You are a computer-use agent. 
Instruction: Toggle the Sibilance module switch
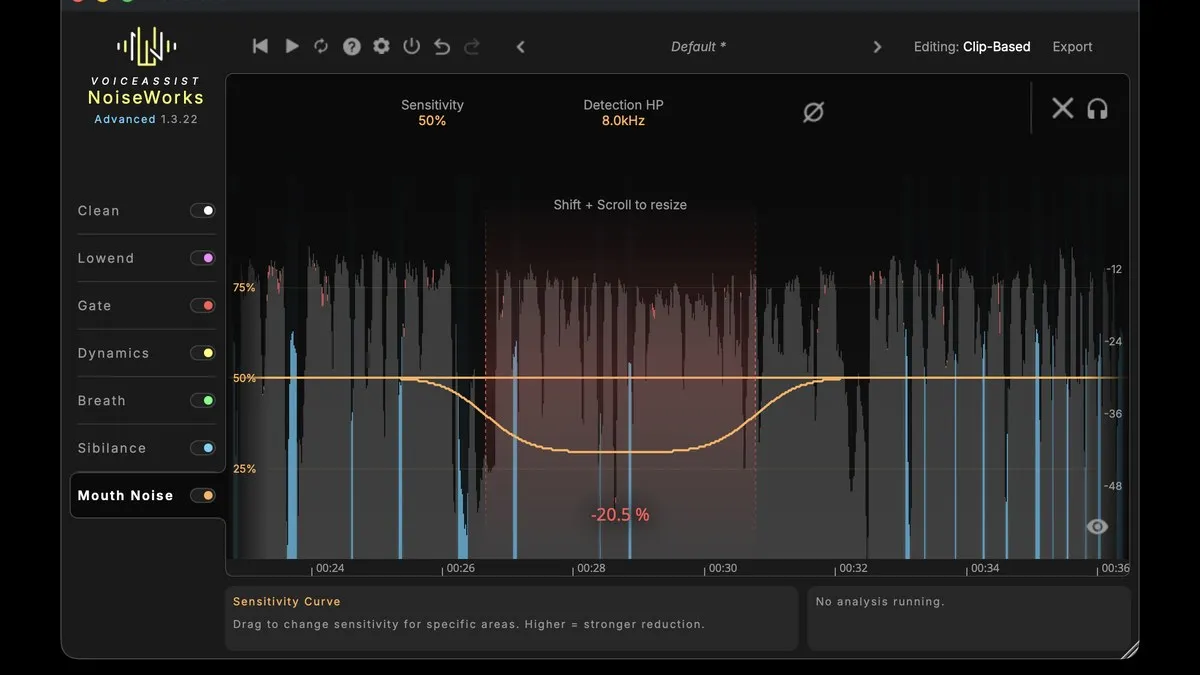(x=203, y=448)
